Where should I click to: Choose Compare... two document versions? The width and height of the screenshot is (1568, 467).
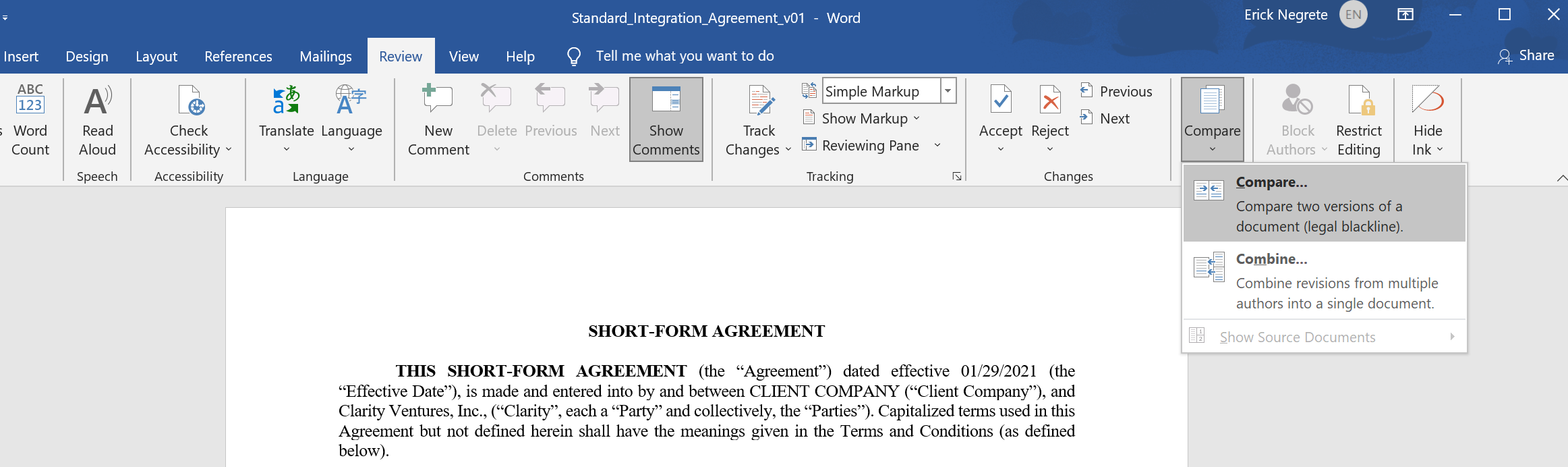click(x=1325, y=203)
